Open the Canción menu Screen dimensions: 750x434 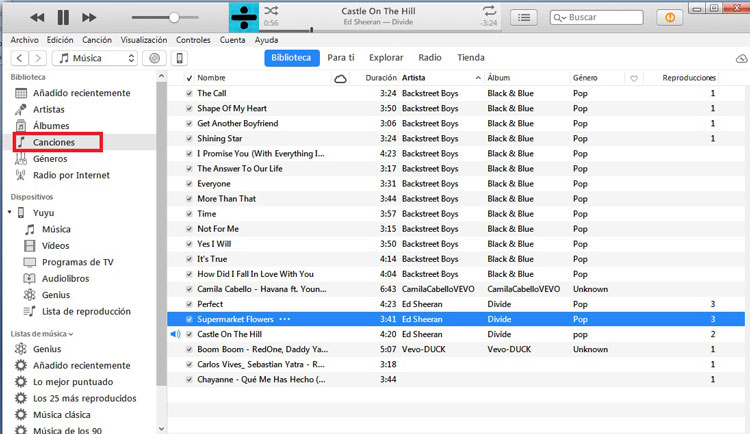click(x=97, y=40)
